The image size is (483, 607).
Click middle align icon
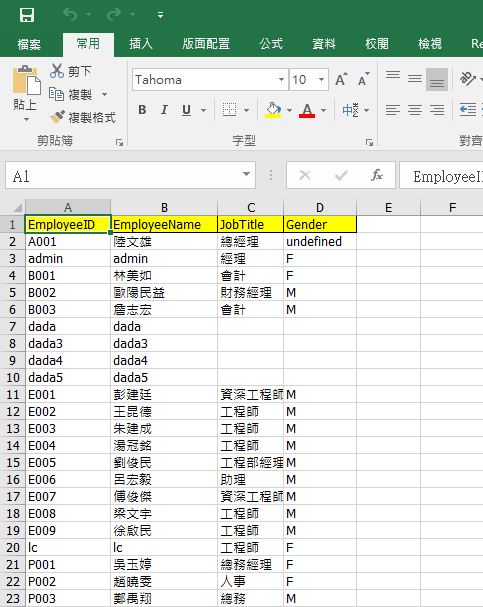coord(415,79)
